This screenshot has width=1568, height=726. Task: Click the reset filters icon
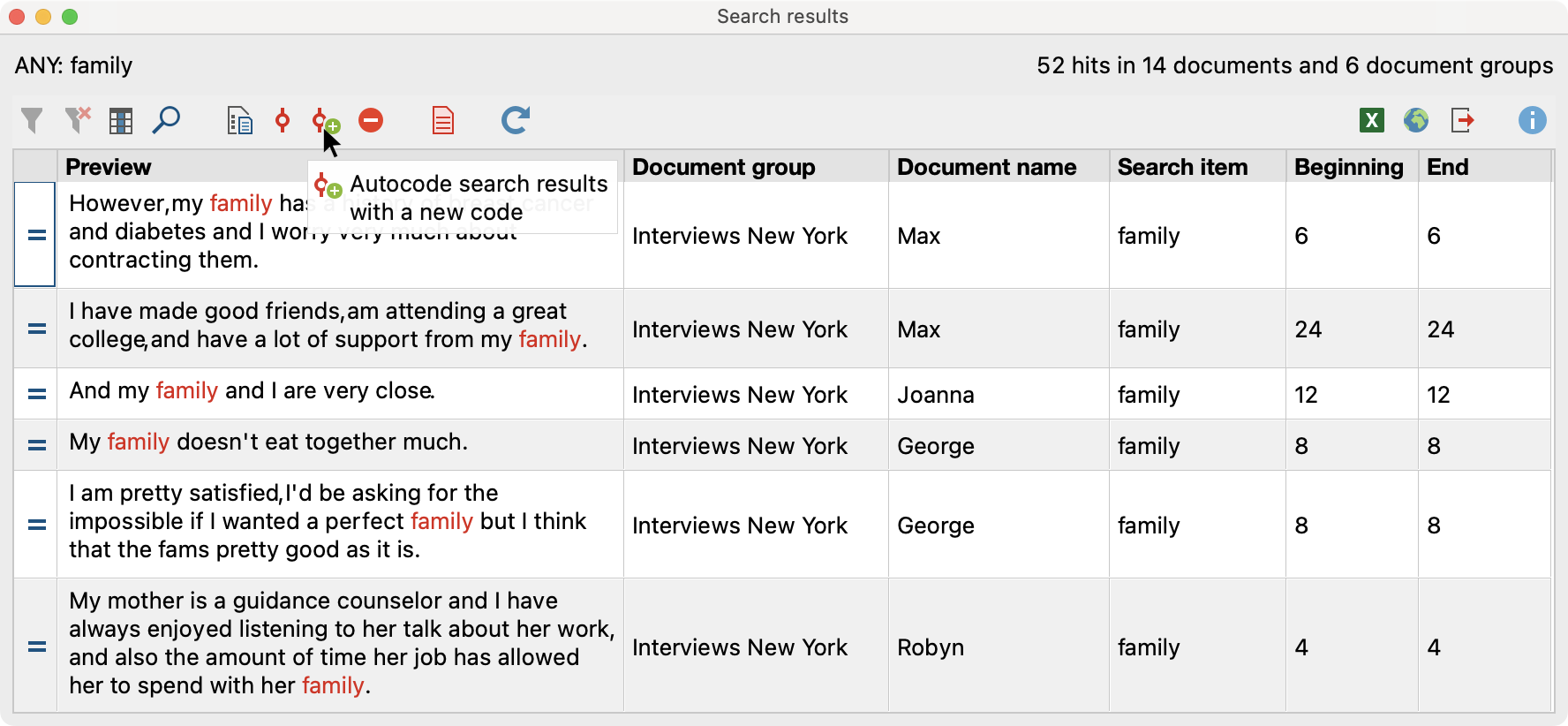tap(78, 120)
